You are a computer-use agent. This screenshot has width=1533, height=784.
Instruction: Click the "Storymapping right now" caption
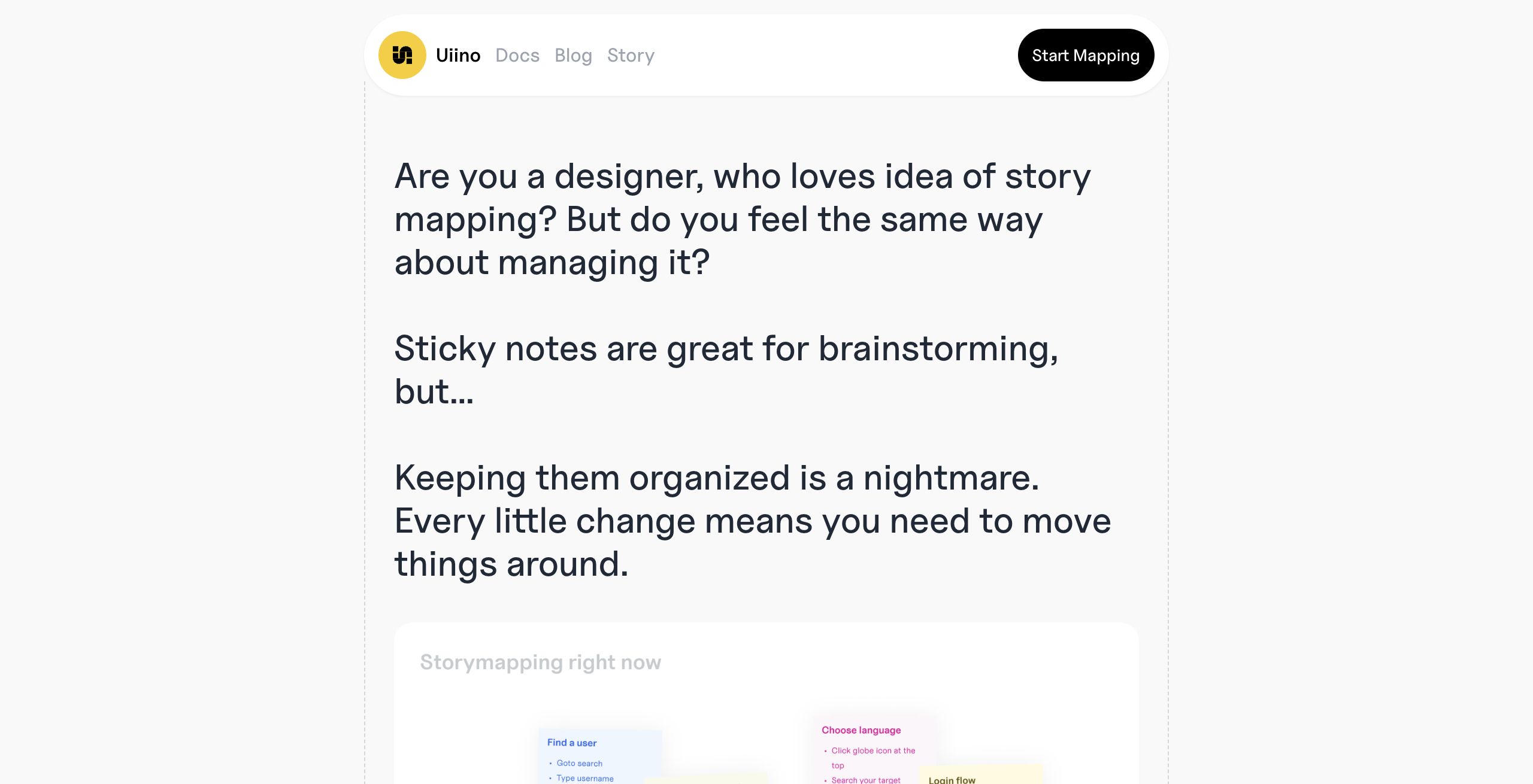[540, 662]
